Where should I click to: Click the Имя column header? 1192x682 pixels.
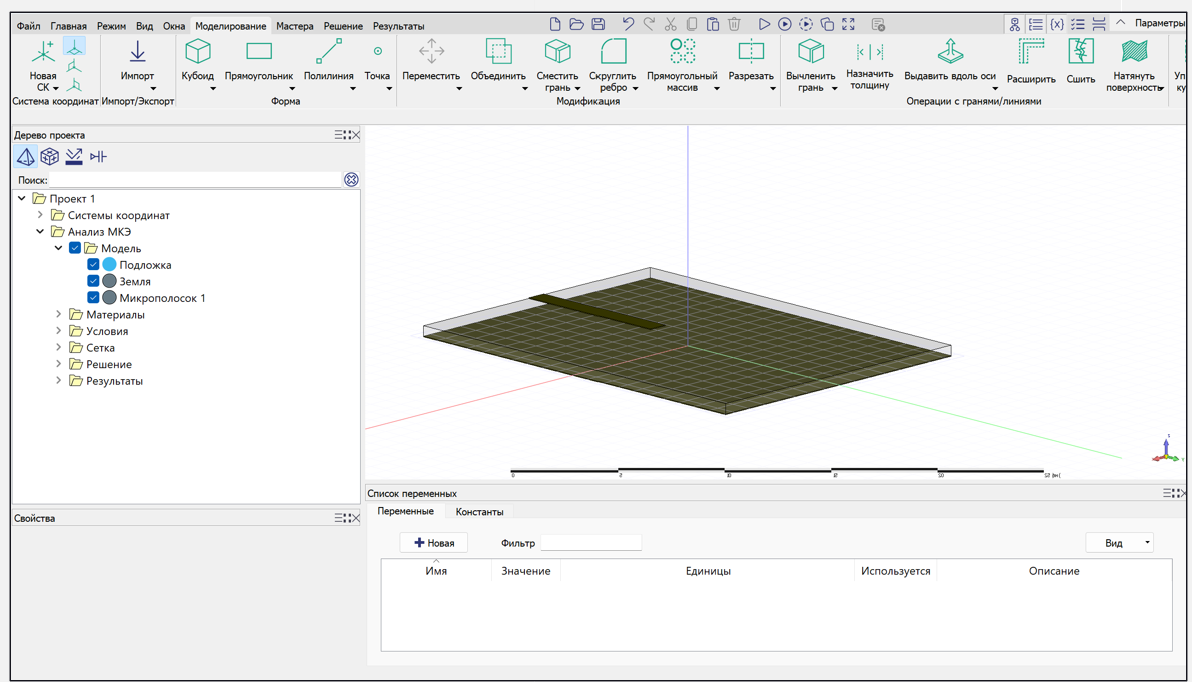[436, 571]
